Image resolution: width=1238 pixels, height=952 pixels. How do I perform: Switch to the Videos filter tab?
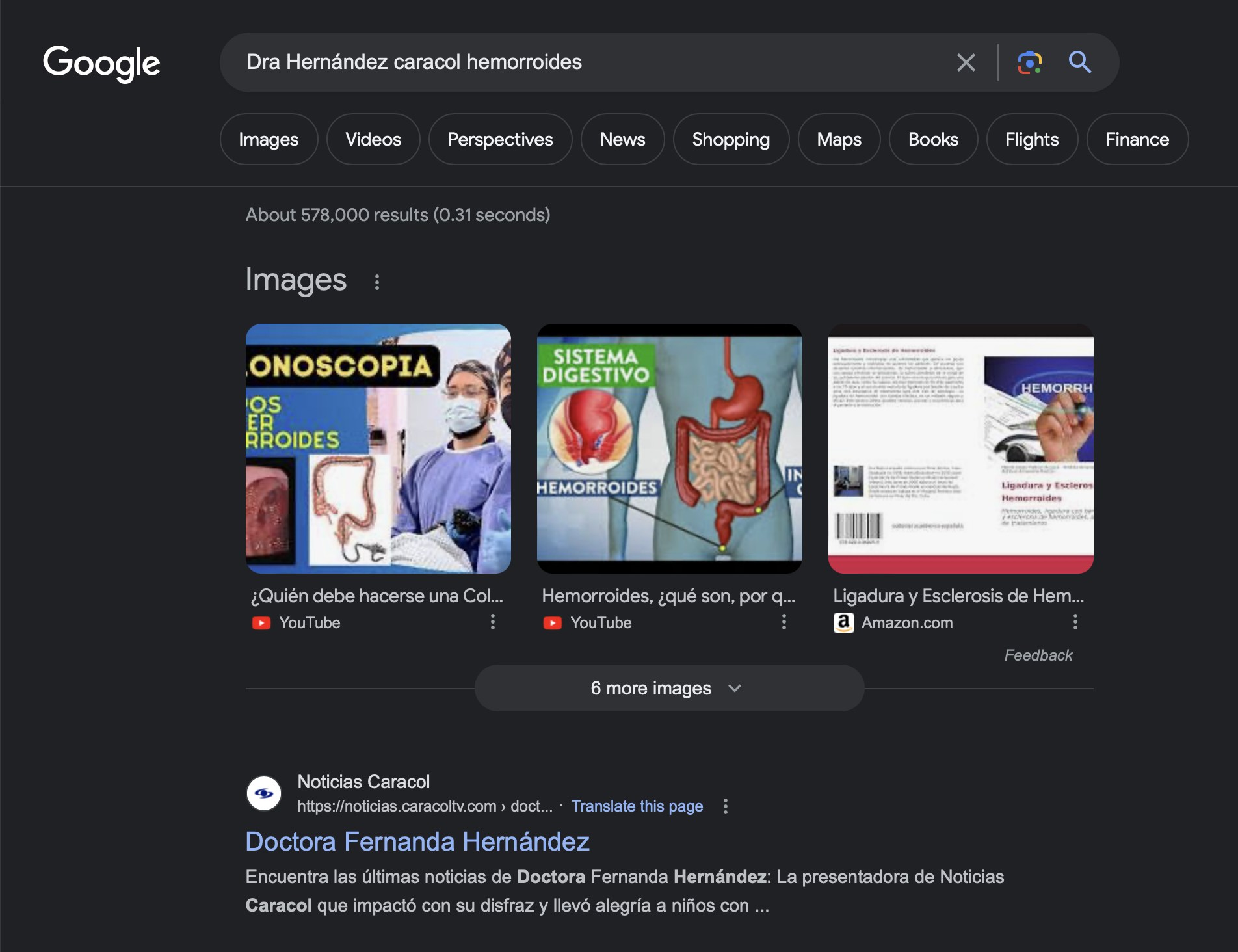click(x=373, y=139)
